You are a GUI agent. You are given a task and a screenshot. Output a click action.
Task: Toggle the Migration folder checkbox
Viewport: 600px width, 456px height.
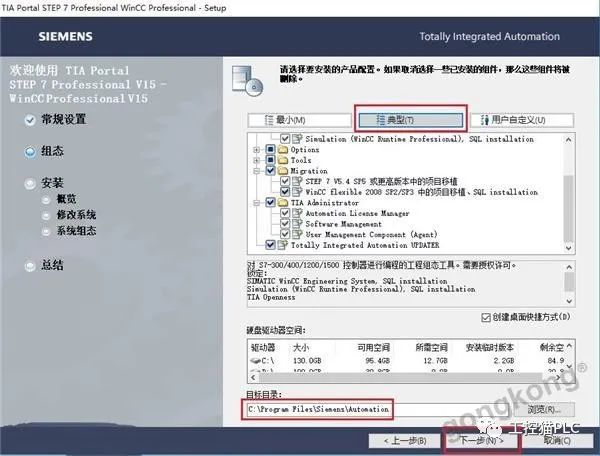(270, 171)
